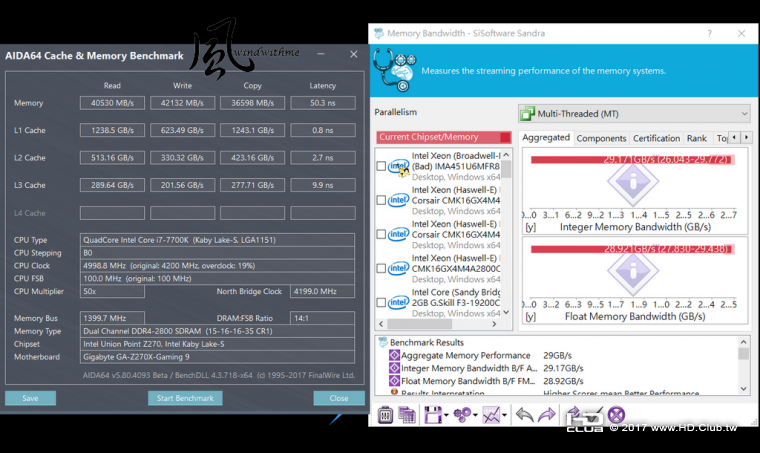Click the floppy disk save icon in Sandra
760x453 pixels.
click(x=432, y=415)
